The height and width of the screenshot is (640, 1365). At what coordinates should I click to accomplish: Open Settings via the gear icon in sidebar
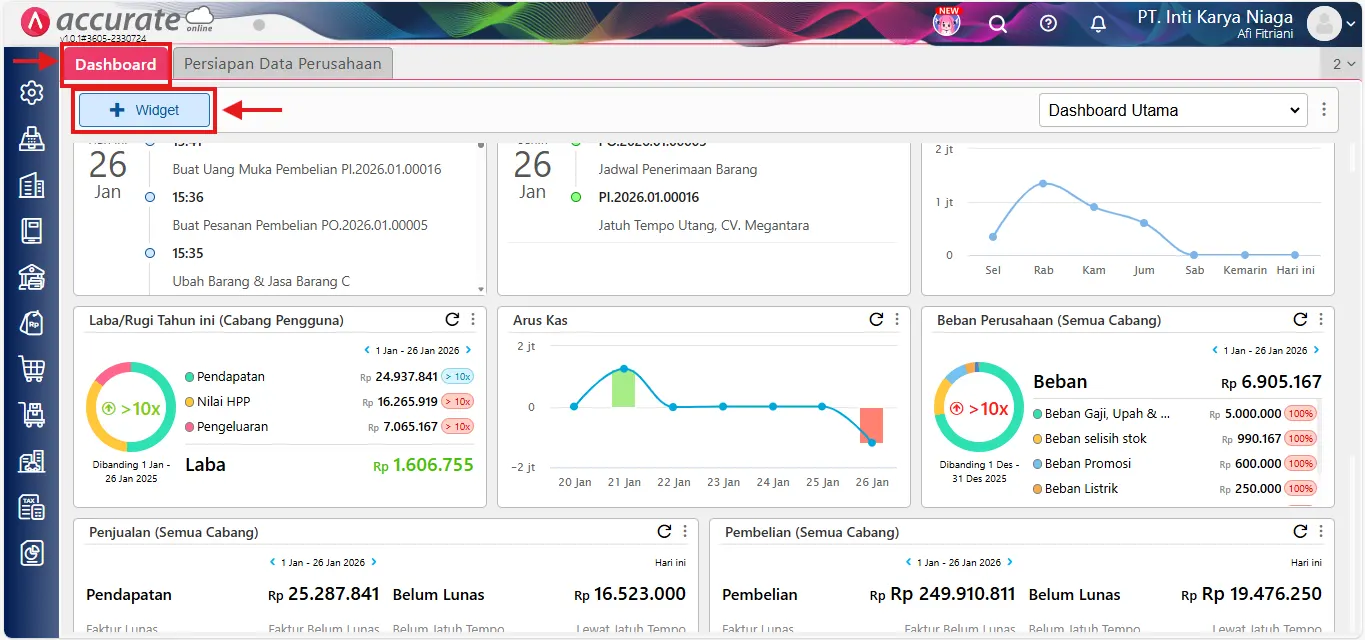(x=31, y=92)
